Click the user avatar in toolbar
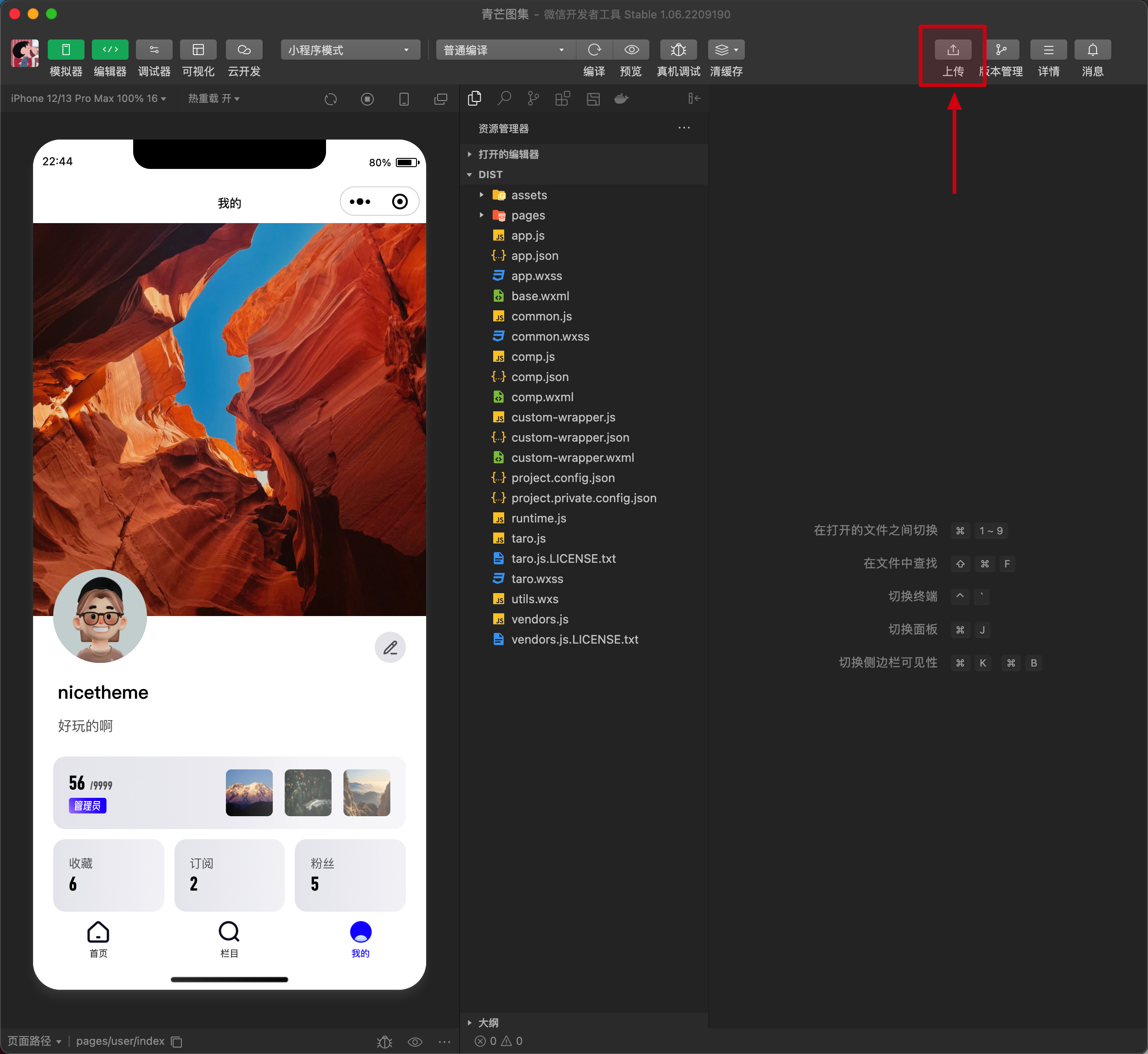This screenshot has height=1054, width=1148. (x=24, y=53)
